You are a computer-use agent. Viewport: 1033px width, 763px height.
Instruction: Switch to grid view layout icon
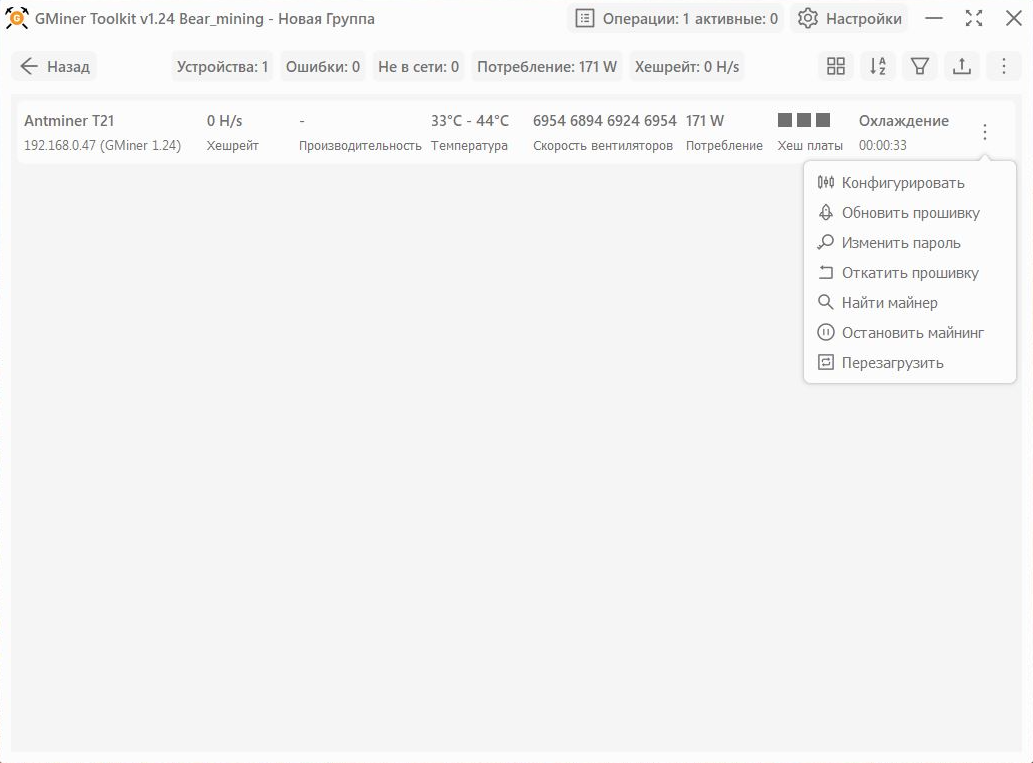[x=835, y=67]
